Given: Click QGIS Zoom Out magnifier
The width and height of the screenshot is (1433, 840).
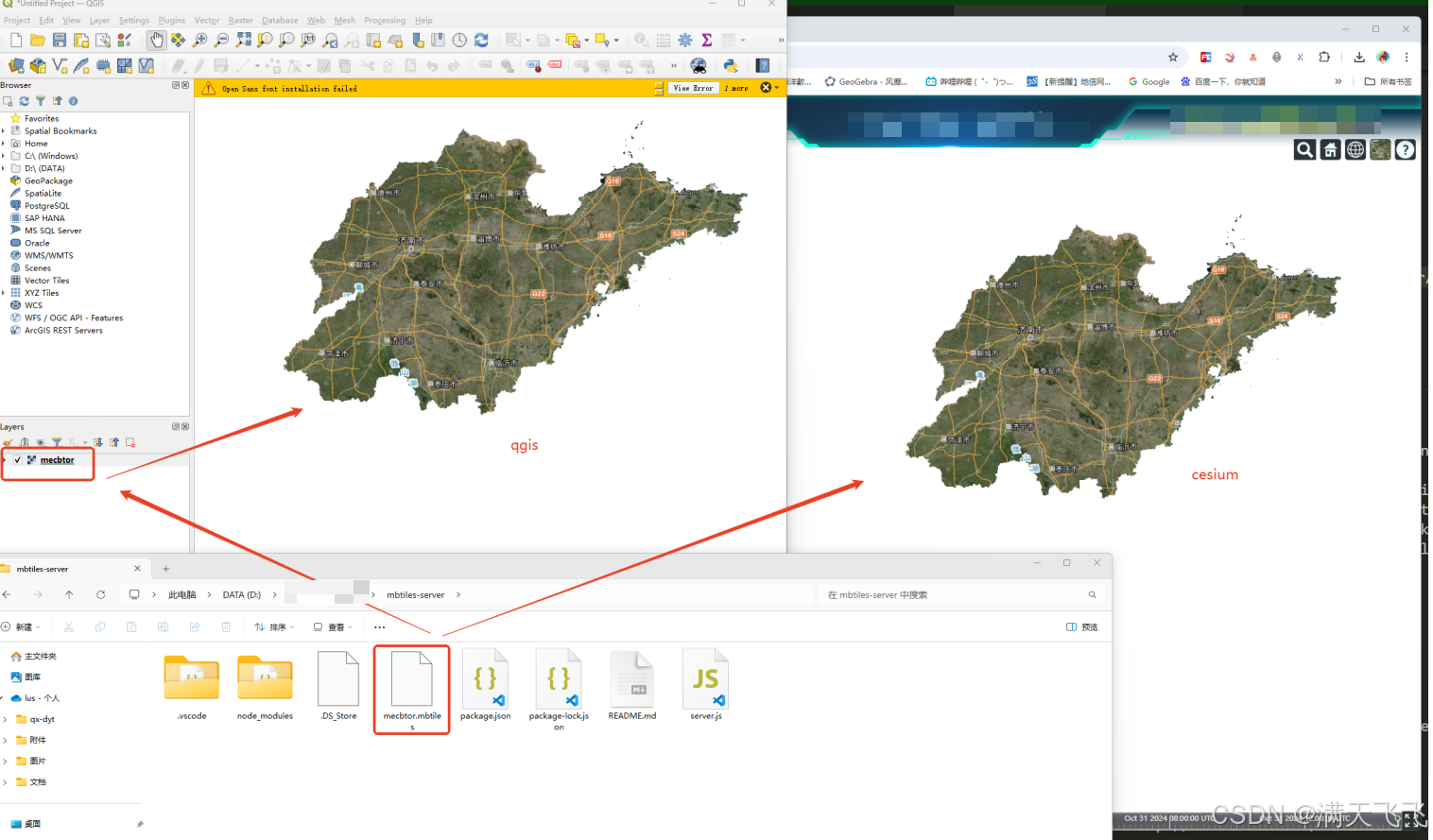Looking at the screenshot, I should click(x=221, y=40).
